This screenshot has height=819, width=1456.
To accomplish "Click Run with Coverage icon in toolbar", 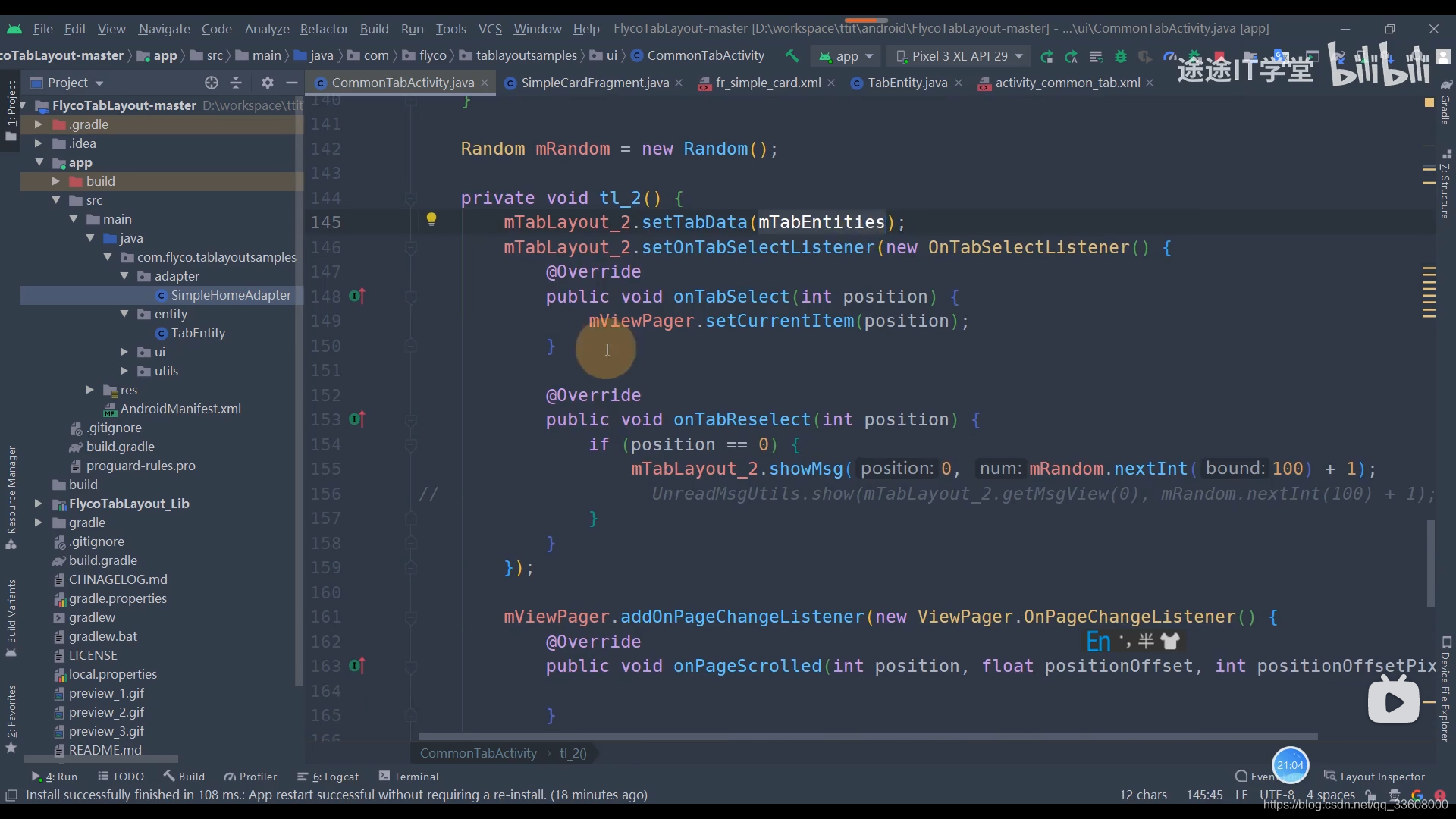I will pos(1145,57).
